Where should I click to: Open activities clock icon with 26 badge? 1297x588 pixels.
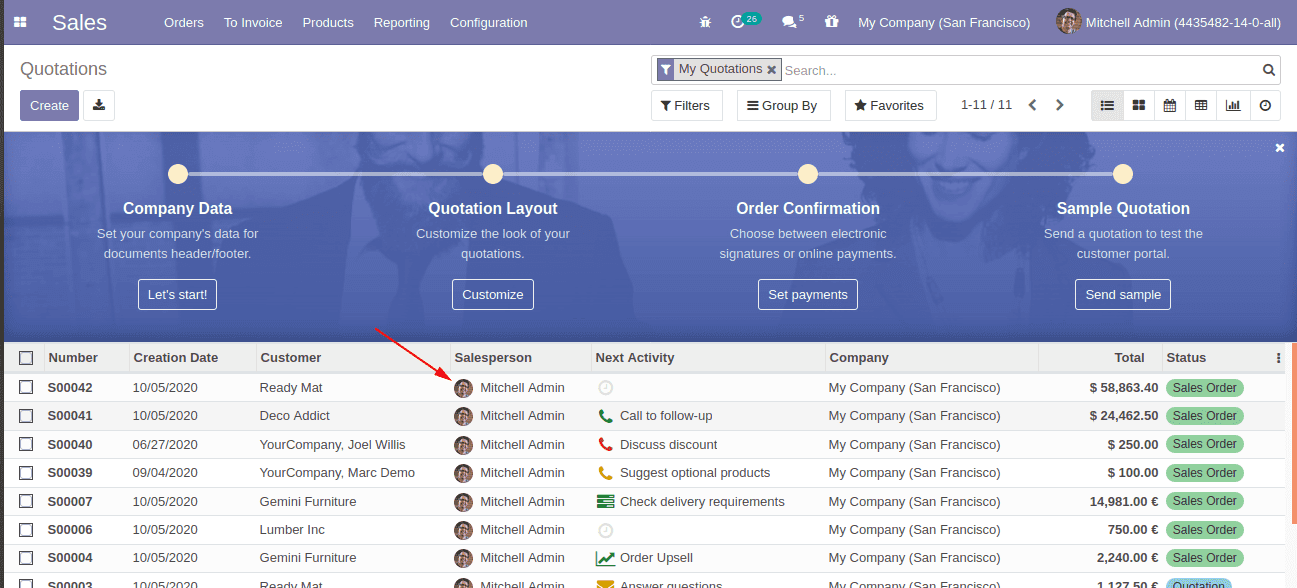point(745,21)
